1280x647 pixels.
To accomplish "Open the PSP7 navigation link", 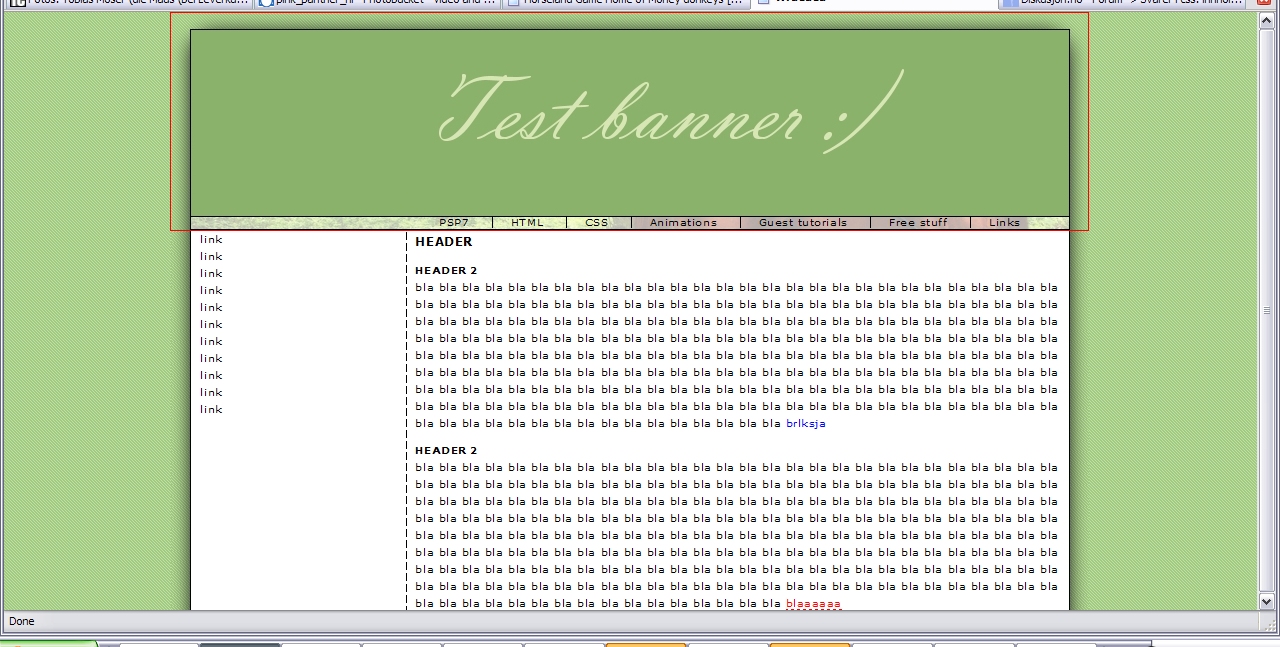I will pos(453,223).
